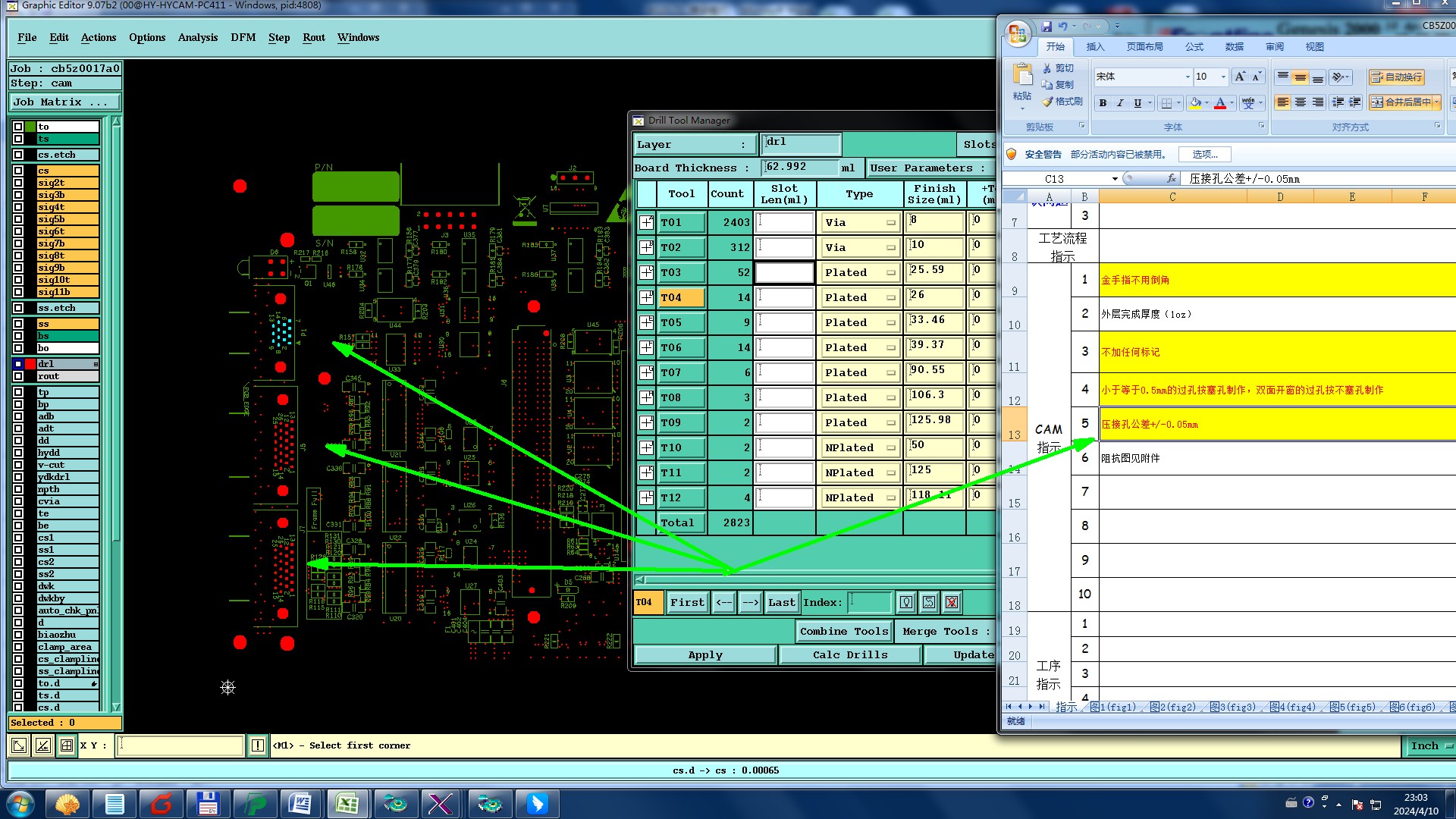Click the expand plus icon for T04
Viewport: 1456px width, 819px height.
(x=646, y=297)
